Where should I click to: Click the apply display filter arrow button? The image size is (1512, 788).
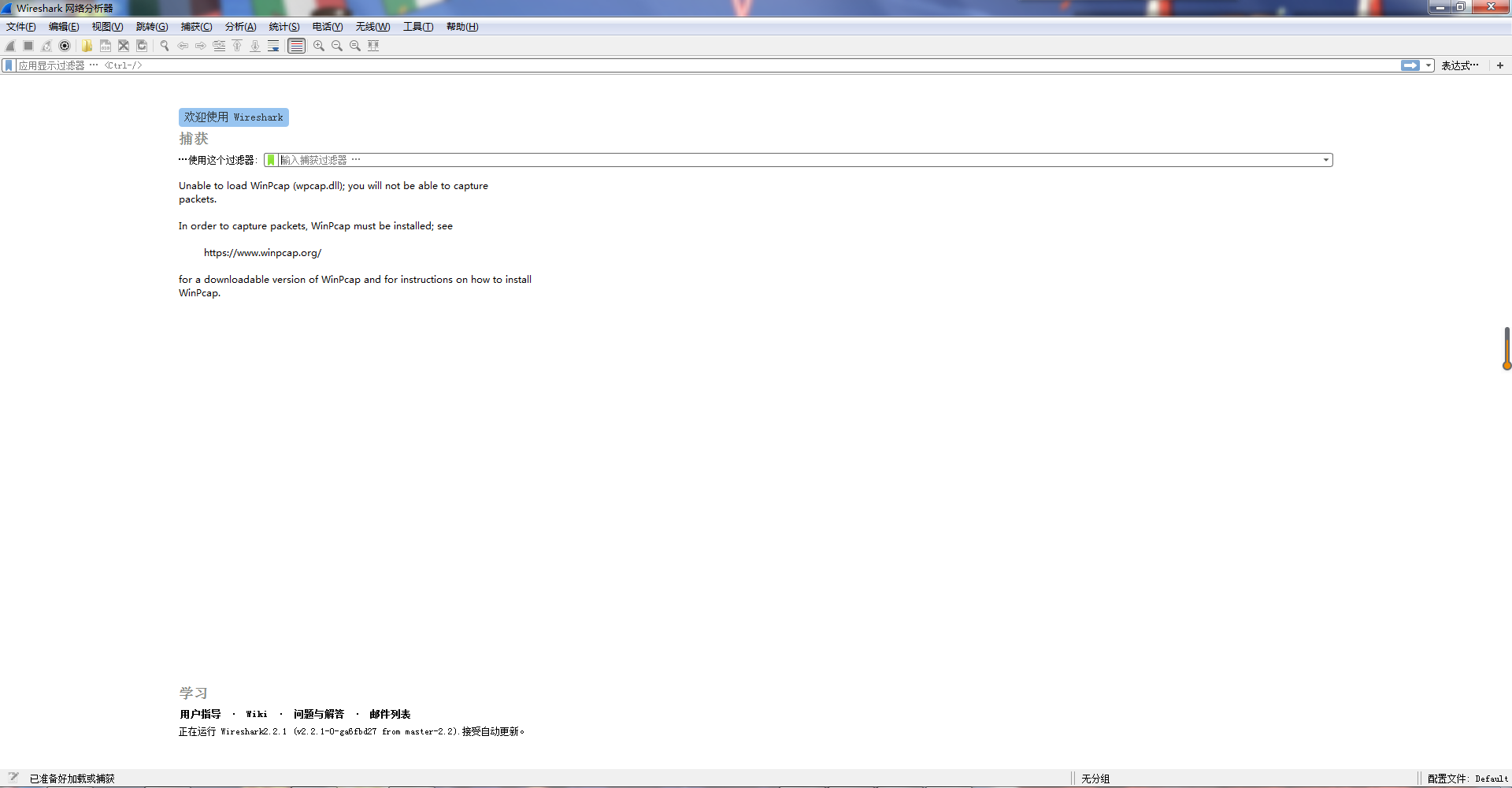point(1410,65)
